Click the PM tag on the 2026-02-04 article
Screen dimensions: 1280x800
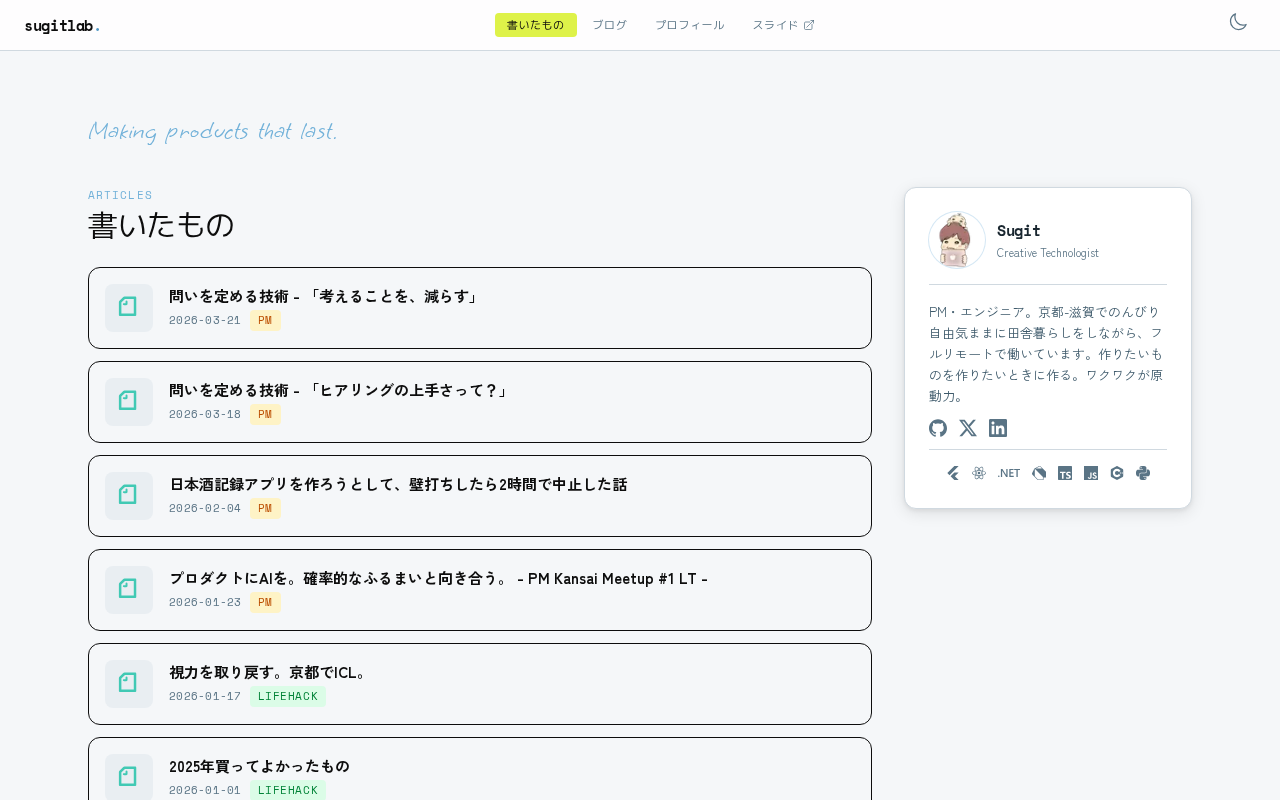265,508
